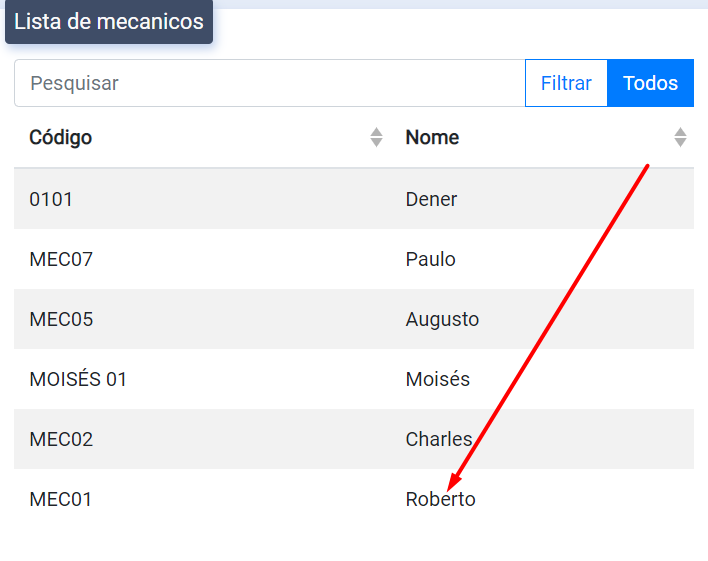Viewport: 708px width, 561px height.
Task: Select the MEC02 code cell
Action: [x=61, y=439]
